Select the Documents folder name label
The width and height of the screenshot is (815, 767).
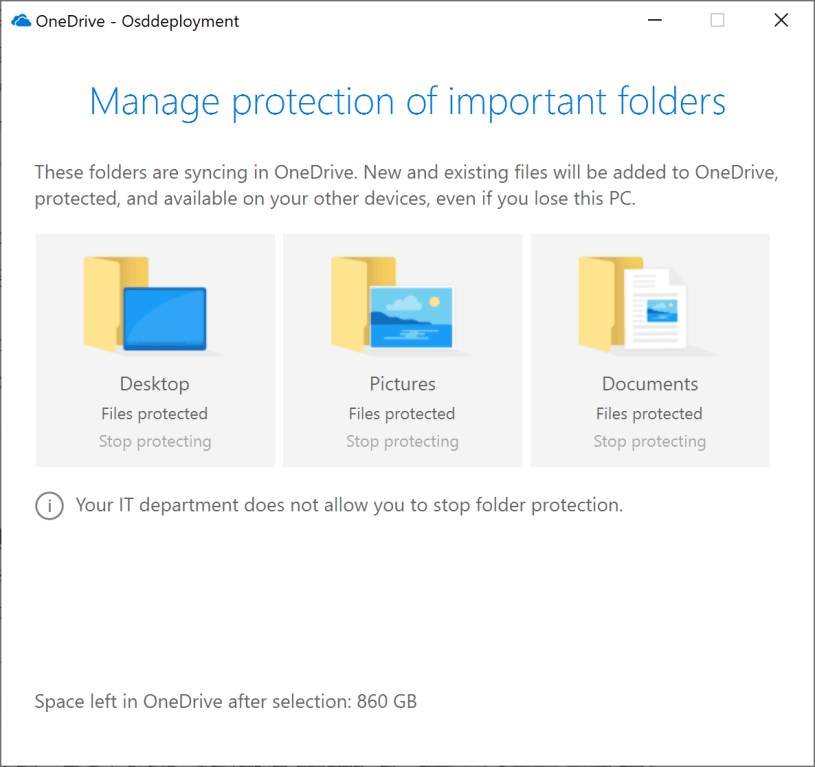click(x=650, y=384)
